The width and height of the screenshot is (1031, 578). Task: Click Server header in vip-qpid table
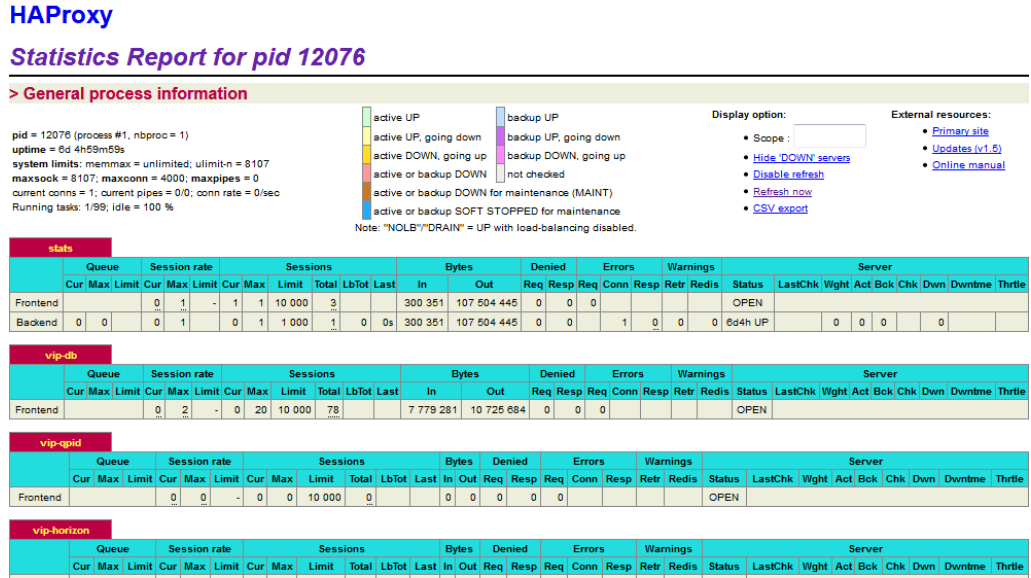pos(865,461)
